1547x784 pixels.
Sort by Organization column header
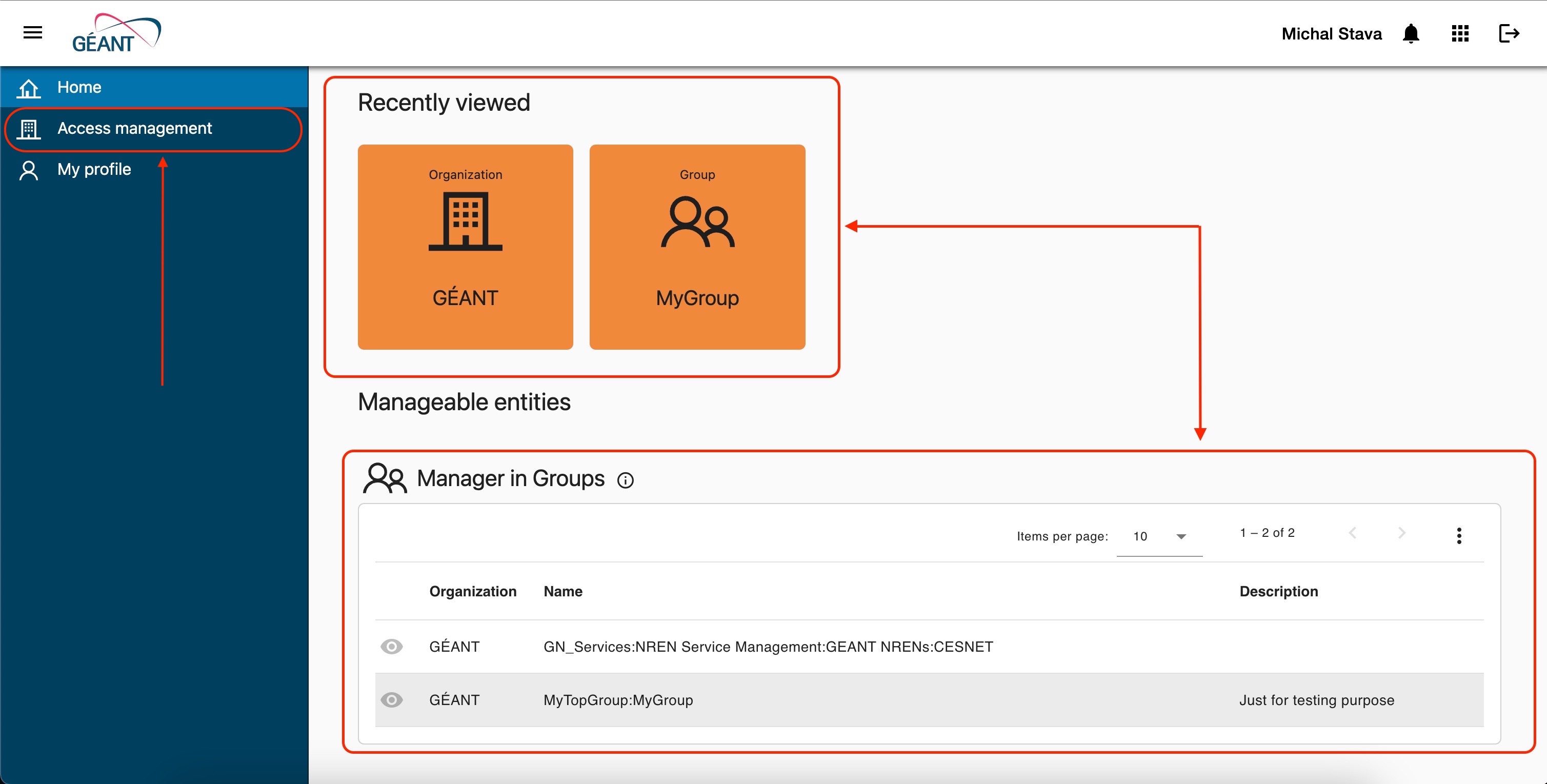tap(473, 591)
